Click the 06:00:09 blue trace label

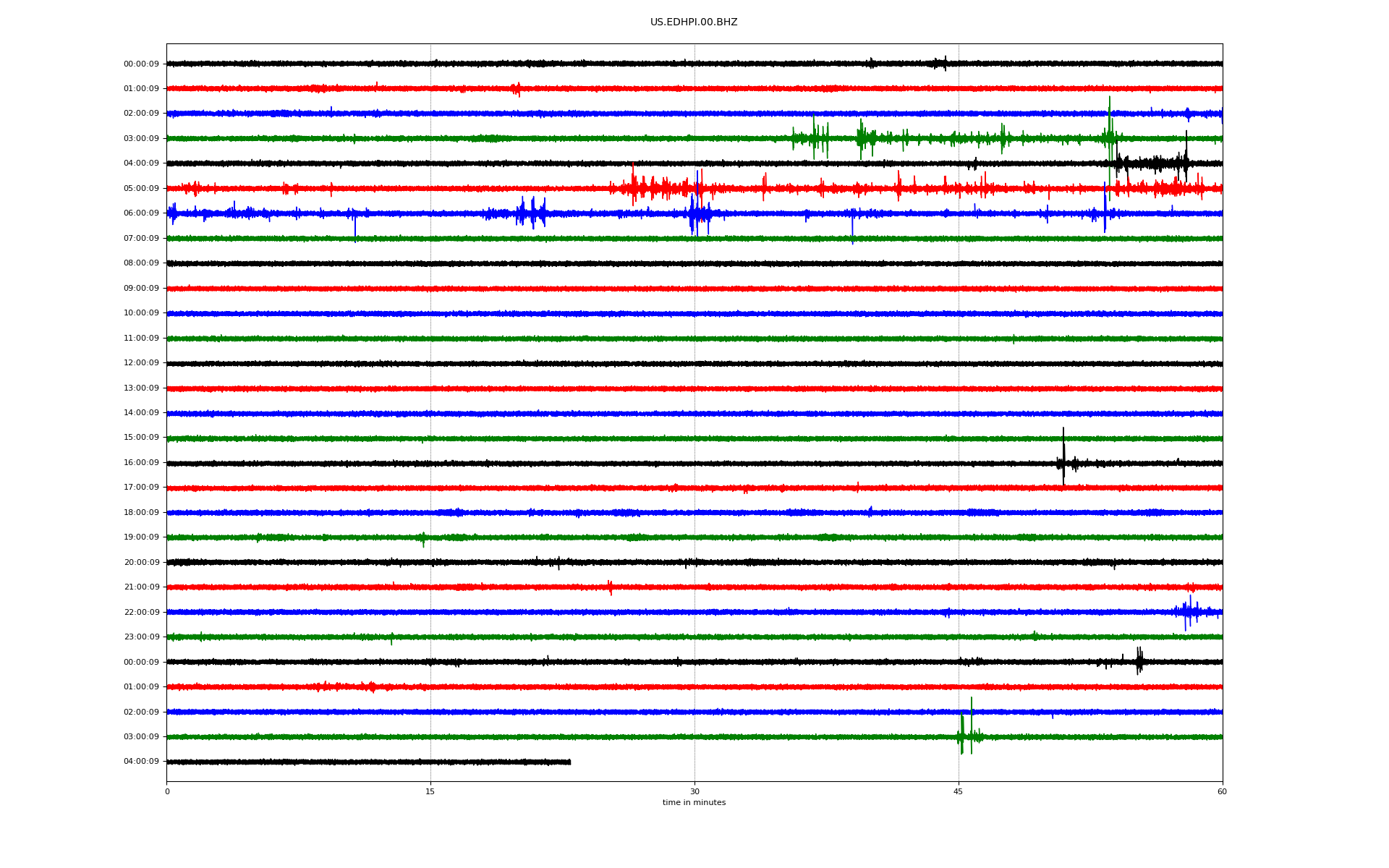(141, 213)
